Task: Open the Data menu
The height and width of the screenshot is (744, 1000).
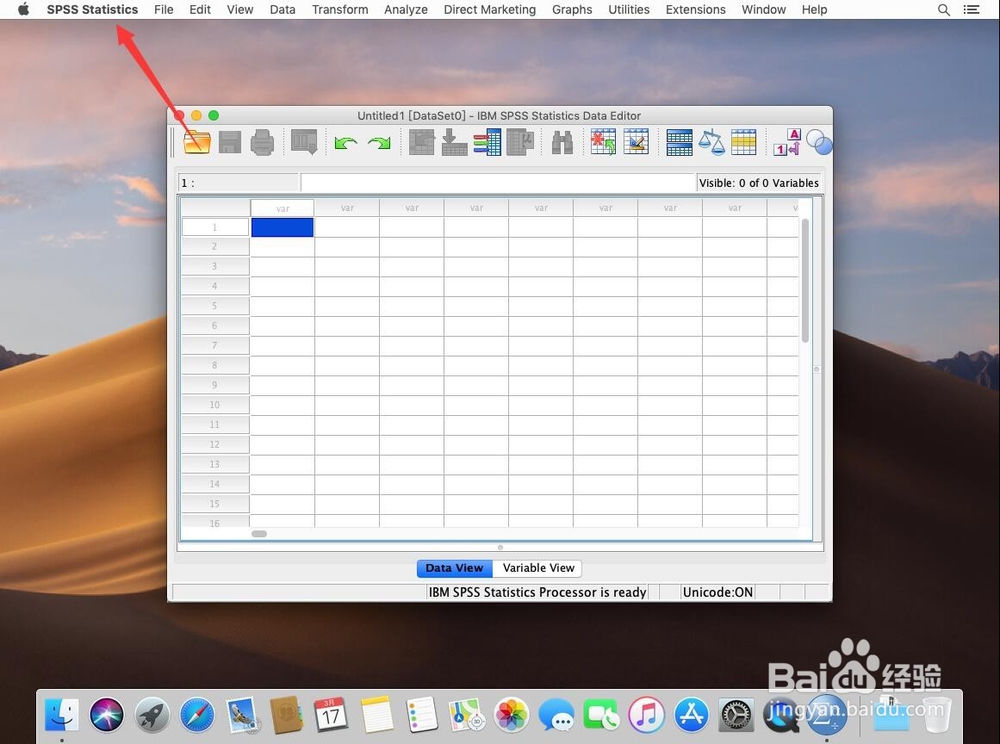Action: (282, 10)
